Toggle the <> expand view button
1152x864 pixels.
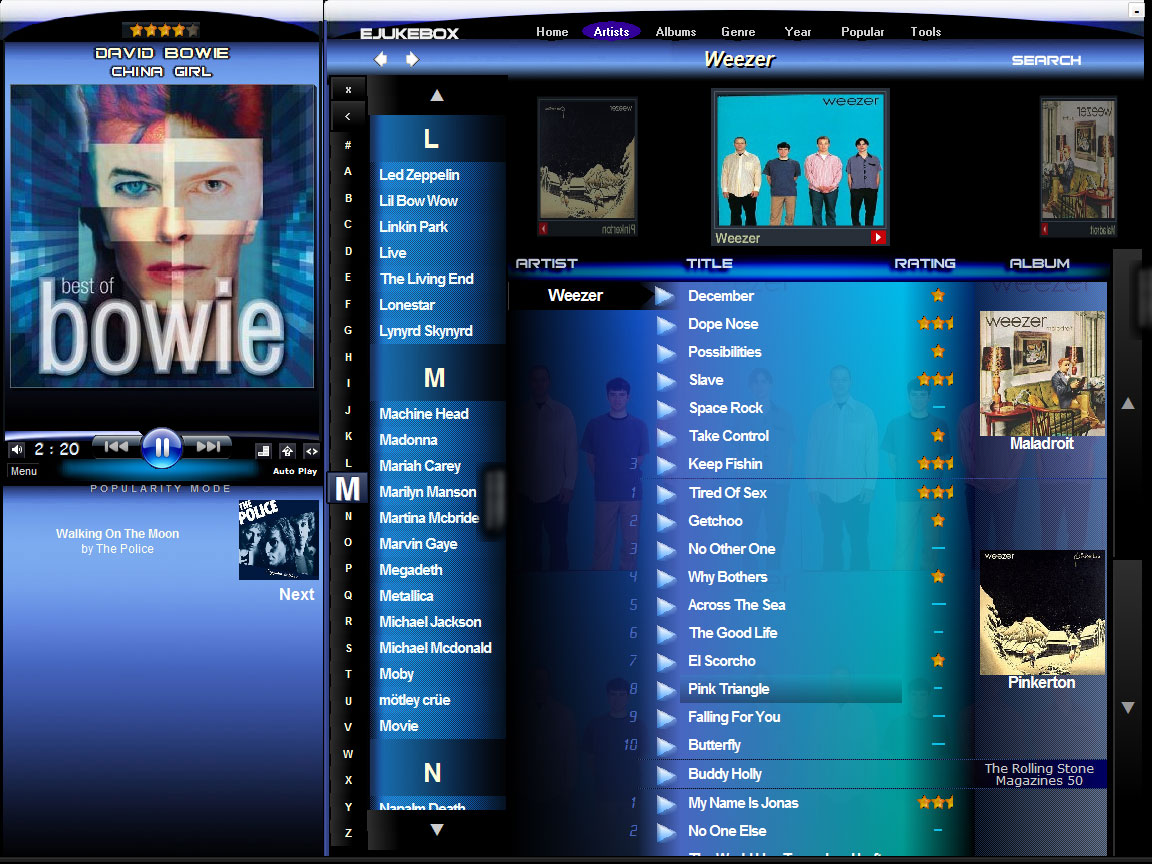(311, 451)
